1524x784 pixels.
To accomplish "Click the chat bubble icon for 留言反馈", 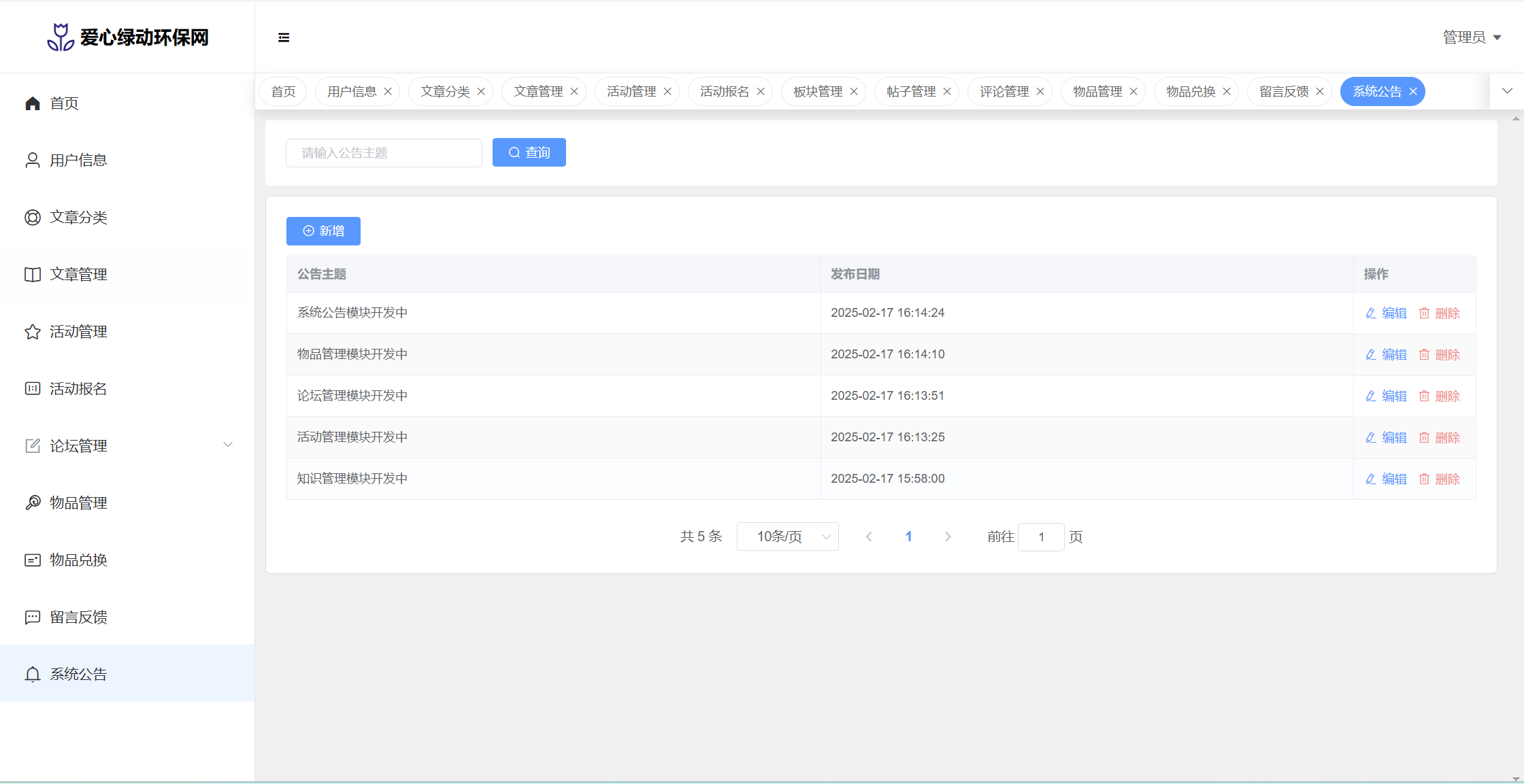I will [33, 617].
